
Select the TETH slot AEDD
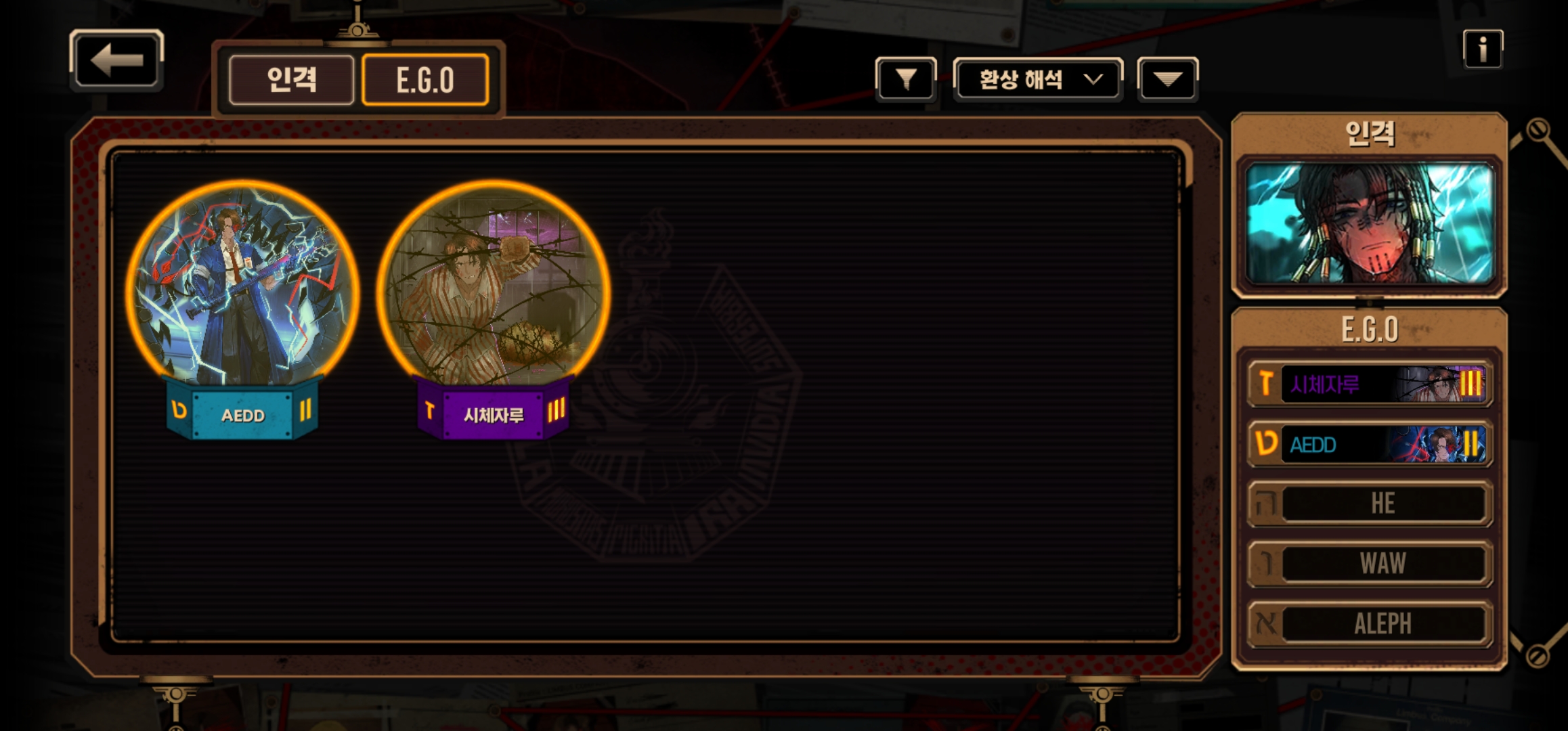tap(1370, 444)
